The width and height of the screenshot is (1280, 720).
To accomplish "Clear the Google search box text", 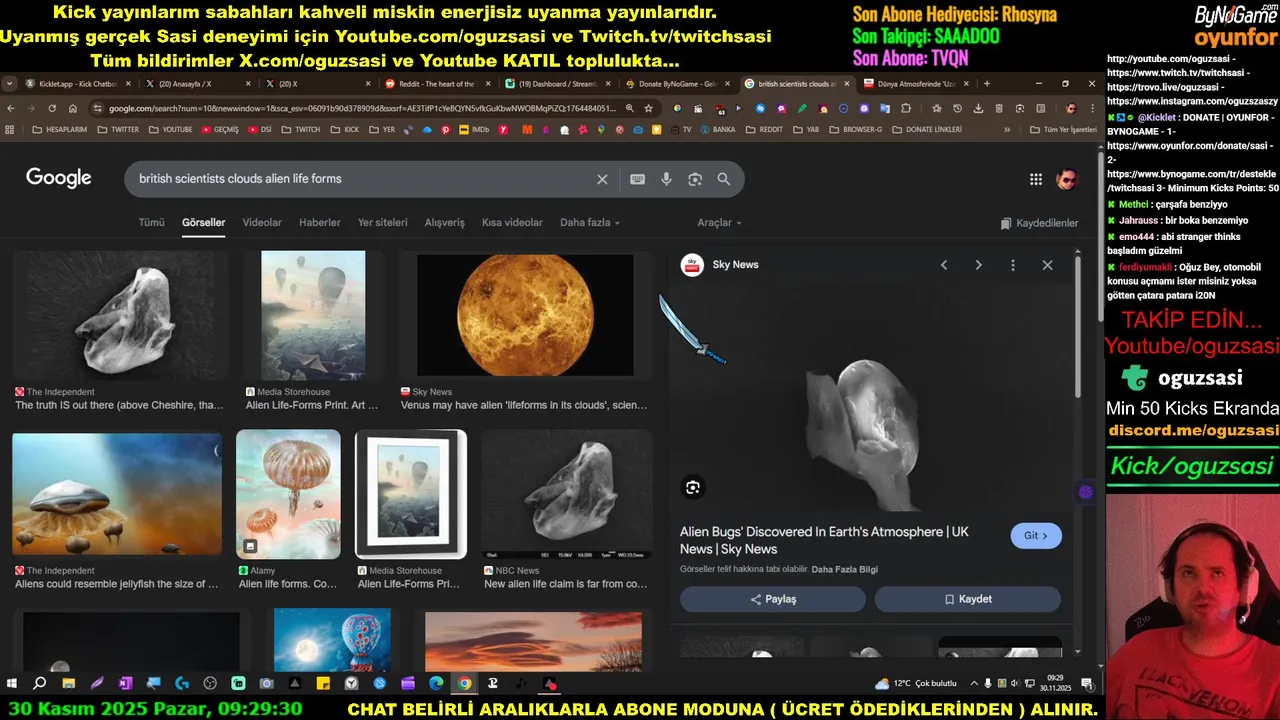I will [x=602, y=179].
